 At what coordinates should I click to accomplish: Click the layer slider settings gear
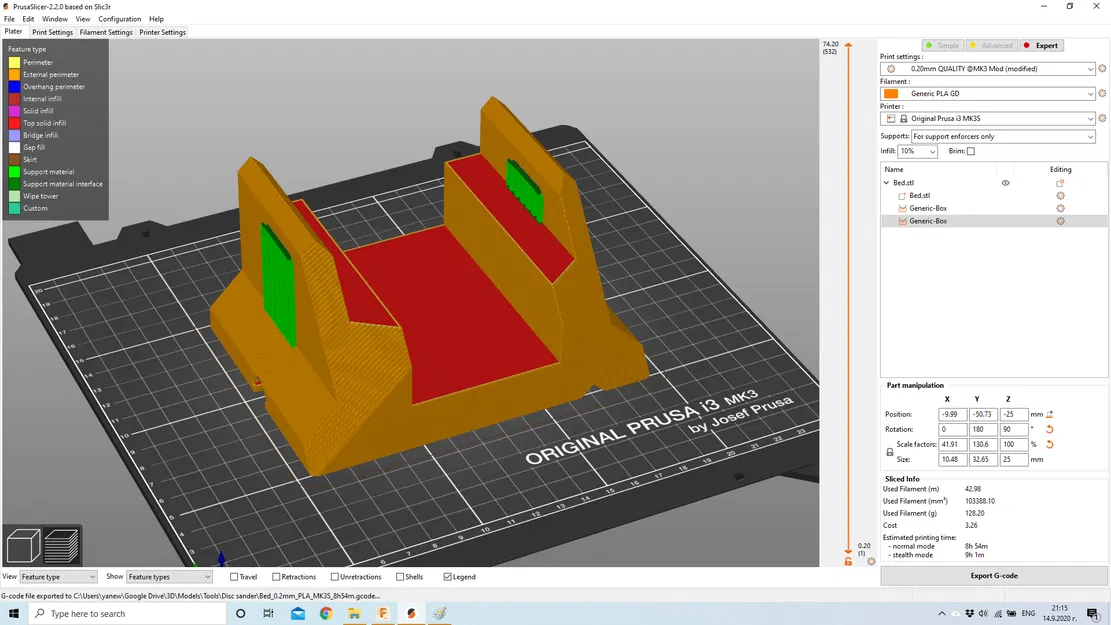872,561
